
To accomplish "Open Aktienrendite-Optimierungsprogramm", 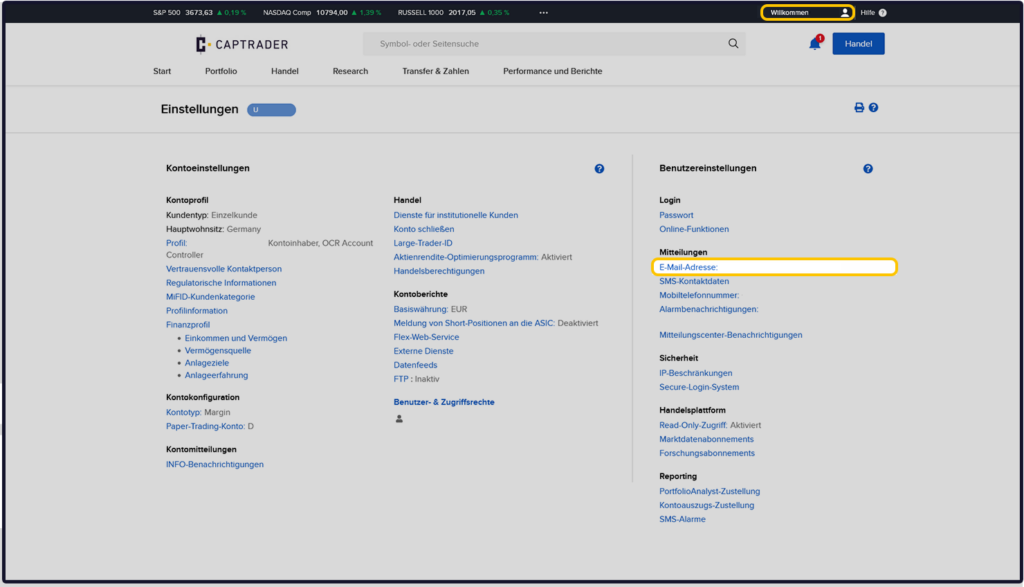I will [x=466, y=257].
